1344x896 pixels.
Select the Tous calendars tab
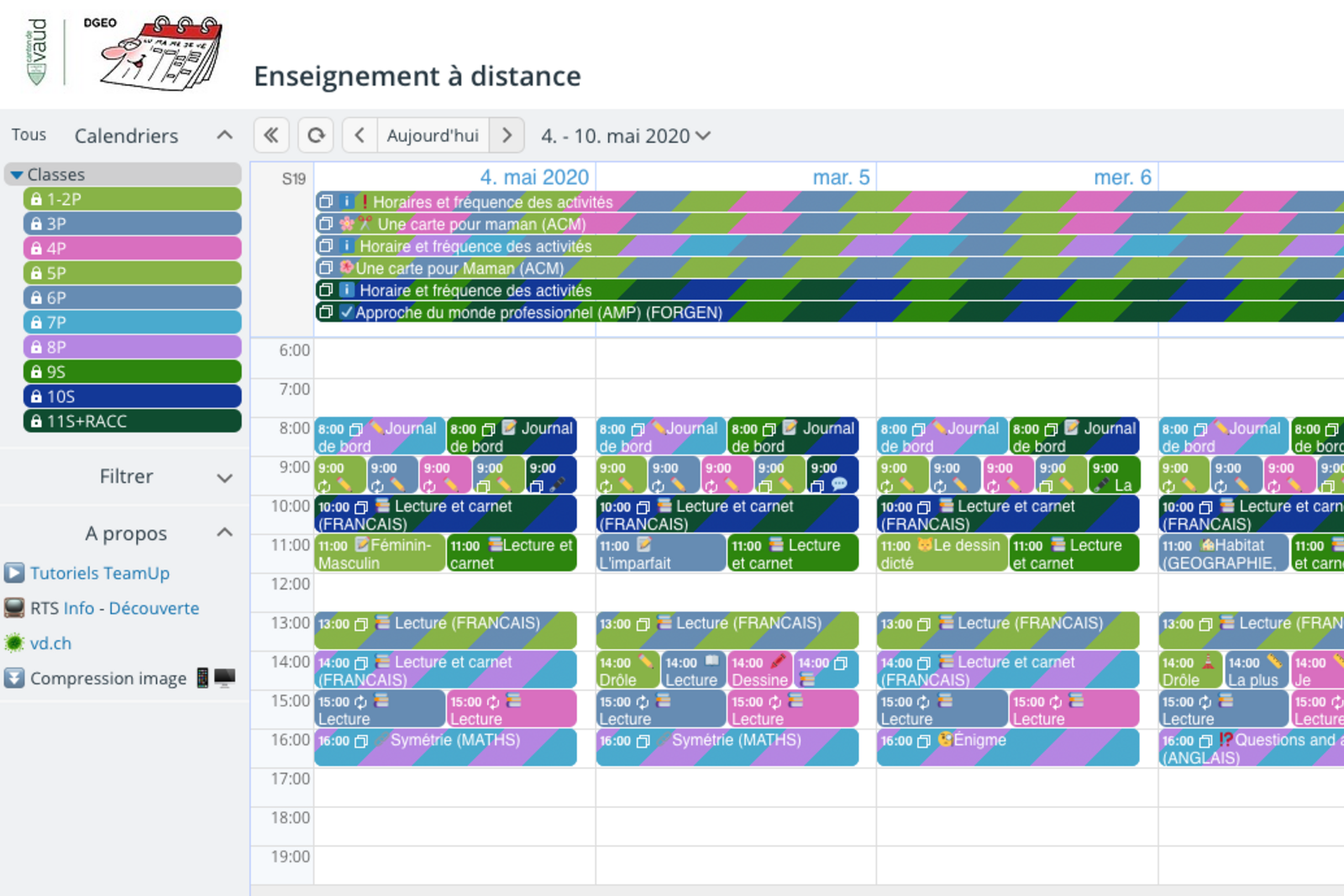click(x=29, y=135)
